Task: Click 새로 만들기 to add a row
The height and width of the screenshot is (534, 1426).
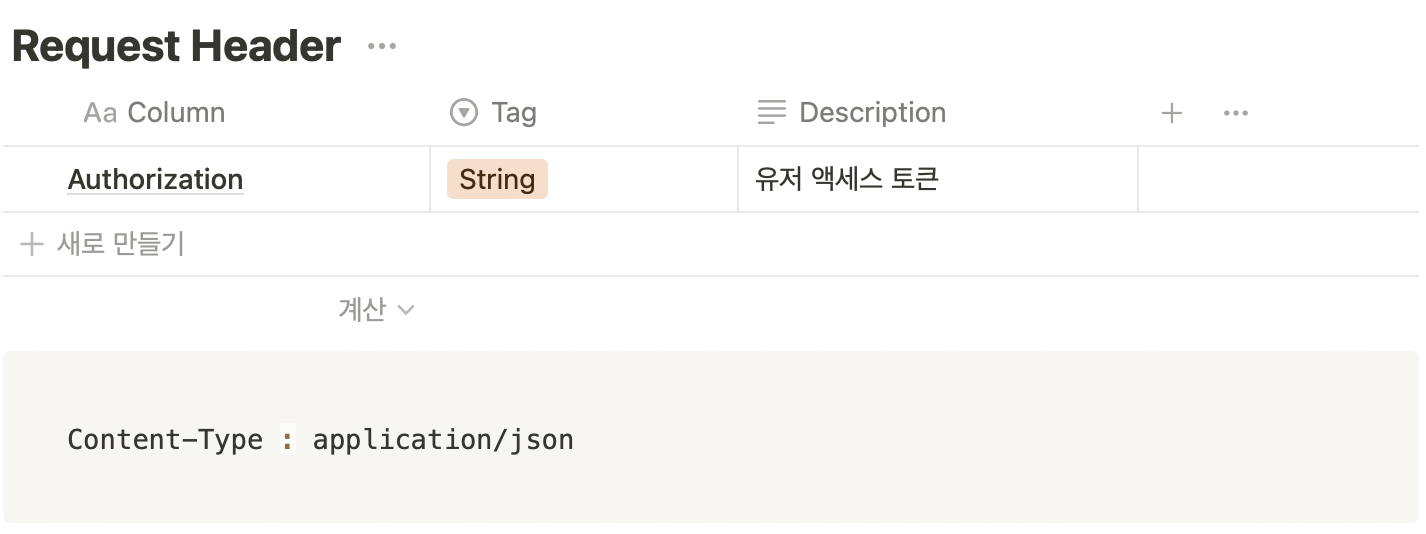Action: click(120, 244)
